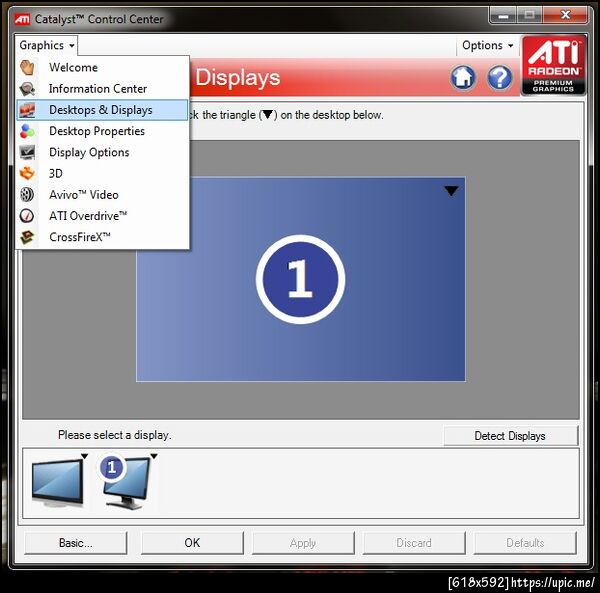Image resolution: width=600 pixels, height=593 pixels.
Task: Click the black triangle on desktop 1
Action: click(451, 191)
